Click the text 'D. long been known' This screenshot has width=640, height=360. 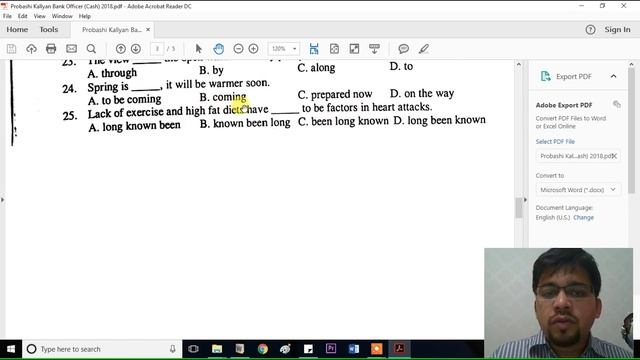[x=440, y=120]
